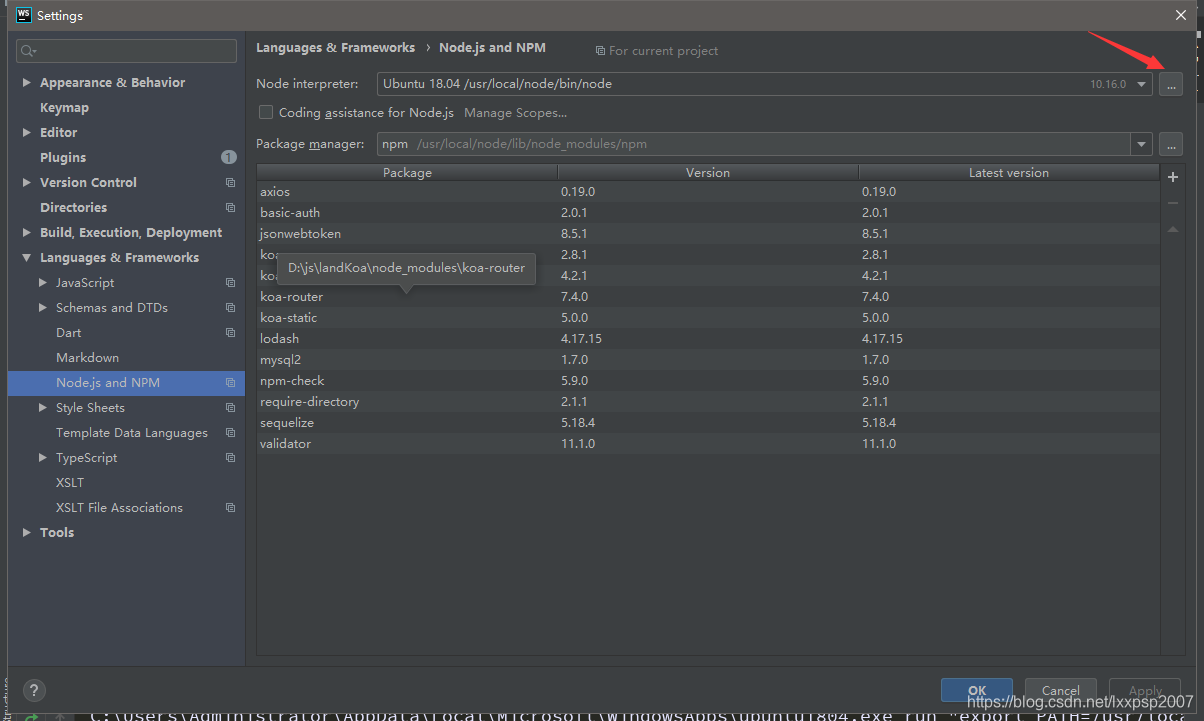Sort by the Version column header
Image resolution: width=1204 pixels, height=721 pixels.
click(708, 173)
